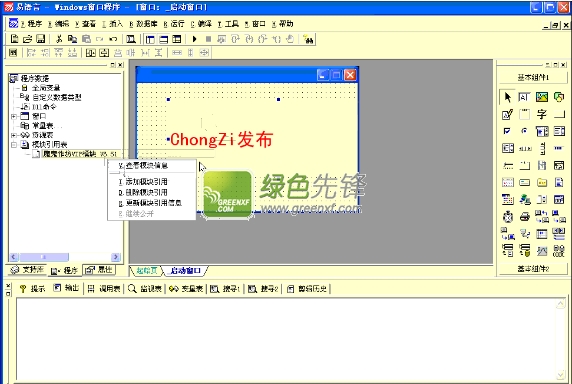The height and width of the screenshot is (384, 572).
Task: Open the 工具 menu in the menu bar
Action: coord(228,24)
